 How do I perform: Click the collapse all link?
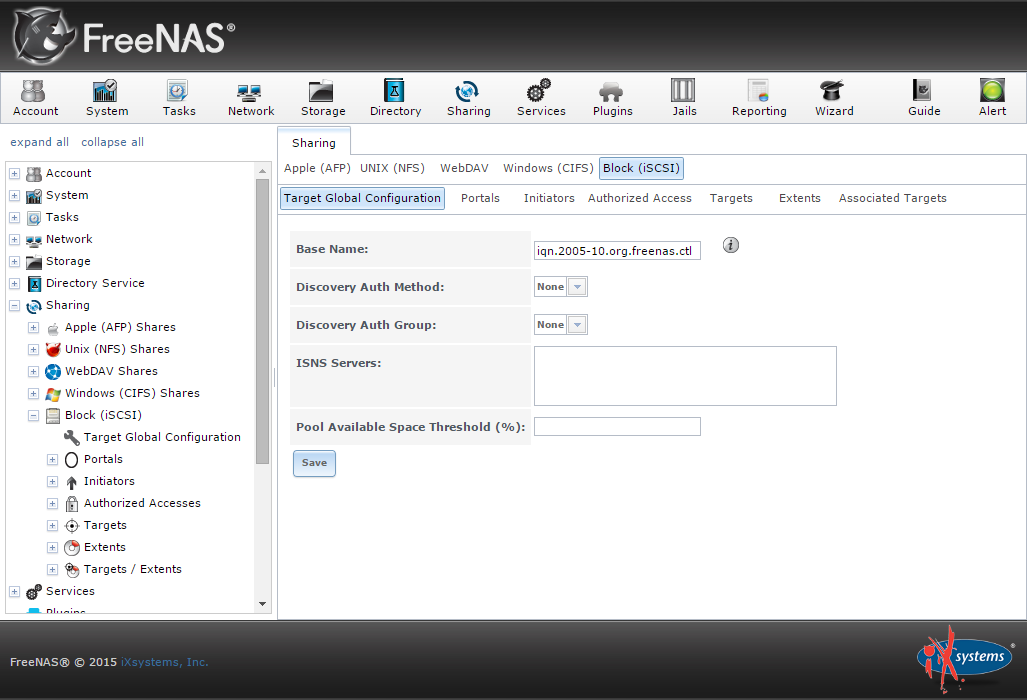point(112,142)
